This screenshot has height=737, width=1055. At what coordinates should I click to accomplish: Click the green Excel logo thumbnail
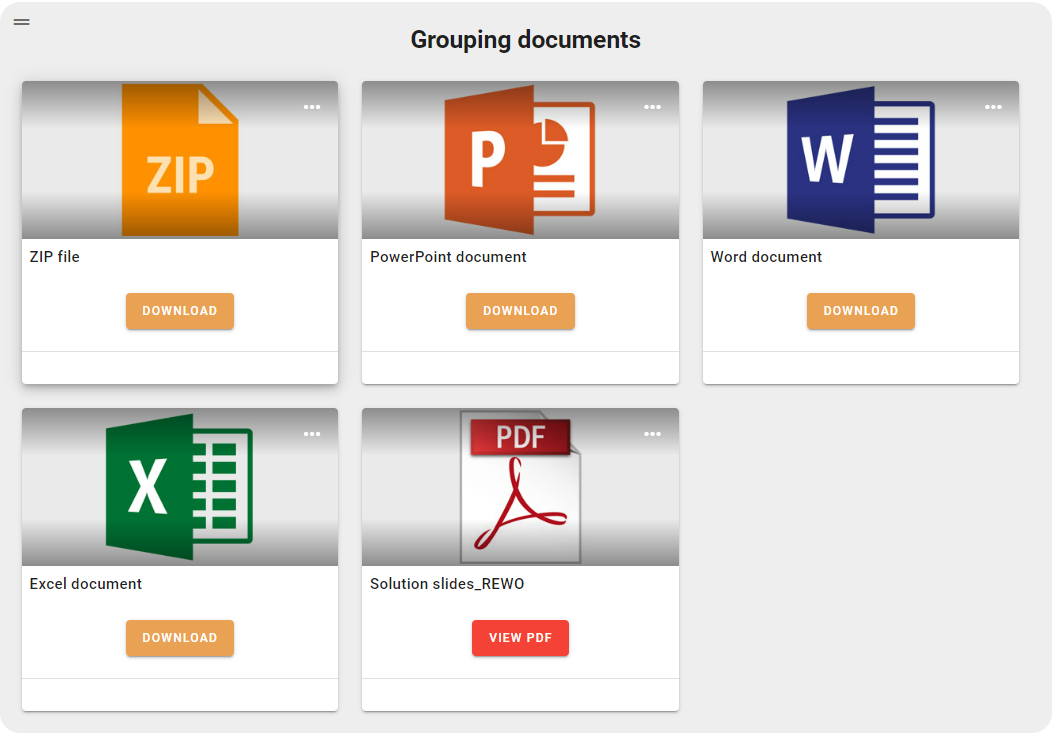coord(179,487)
